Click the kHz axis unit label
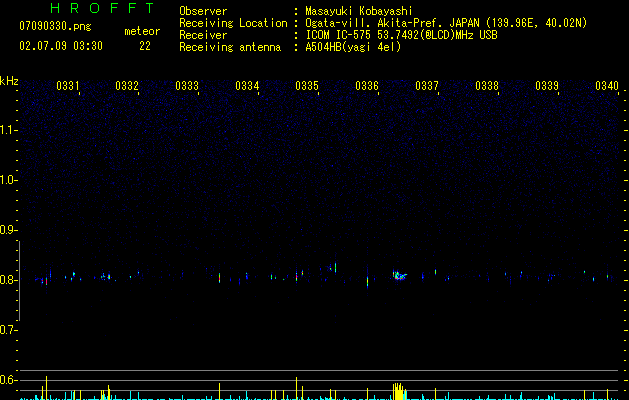 [9, 81]
